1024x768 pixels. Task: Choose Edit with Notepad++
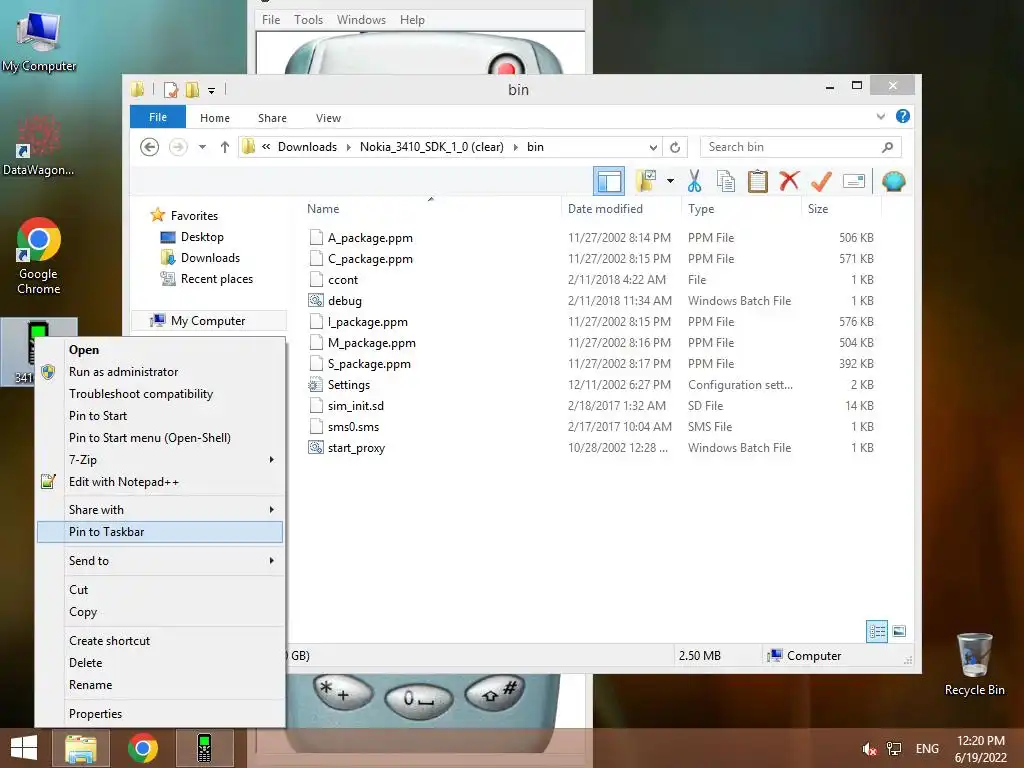coord(161,481)
